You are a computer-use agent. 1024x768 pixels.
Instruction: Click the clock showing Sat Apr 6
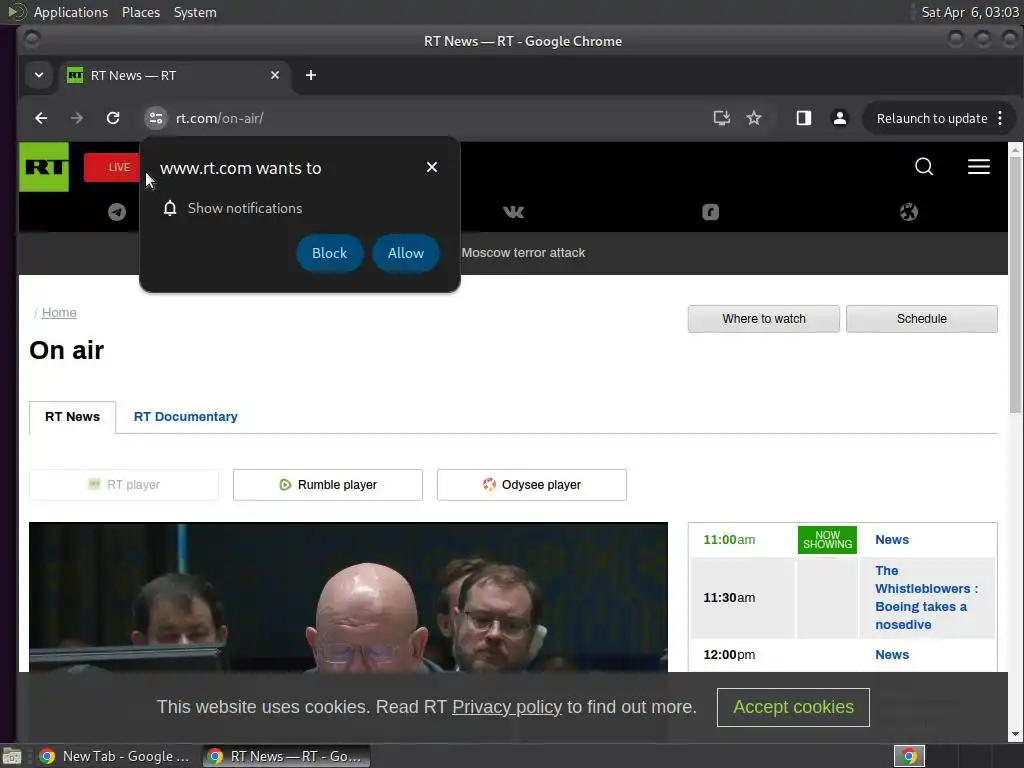point(970,12)
